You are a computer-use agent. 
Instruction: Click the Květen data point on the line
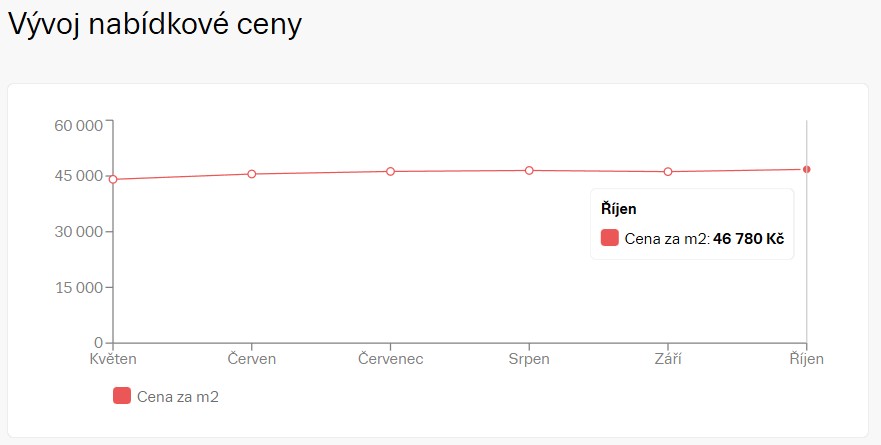tap(113, 179)
